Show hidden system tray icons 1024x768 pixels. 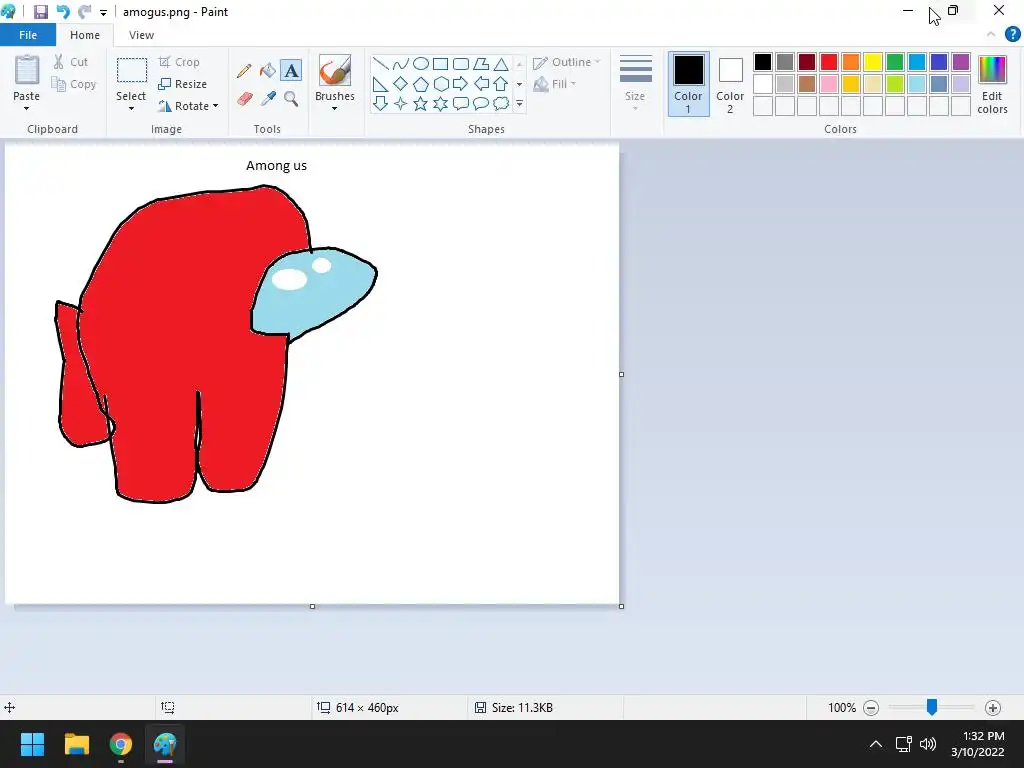[876, 744]
